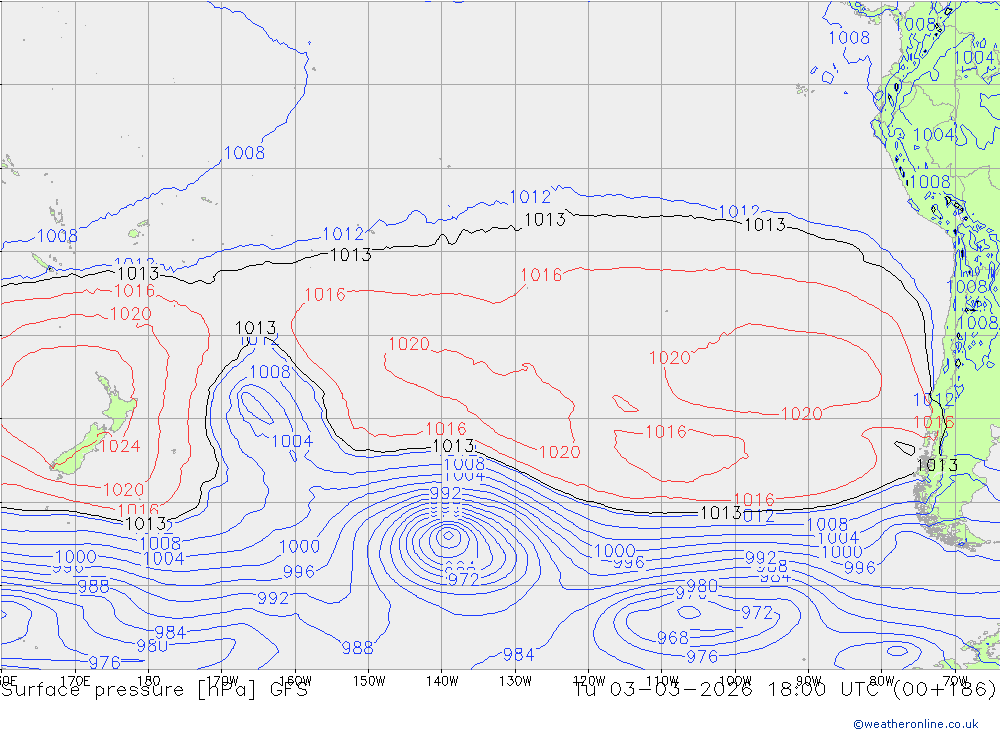This screenshot has width=1000, height=733.
Task: Click the 80W longitude label
Action: pyautogui.click(x=882, y=681)
